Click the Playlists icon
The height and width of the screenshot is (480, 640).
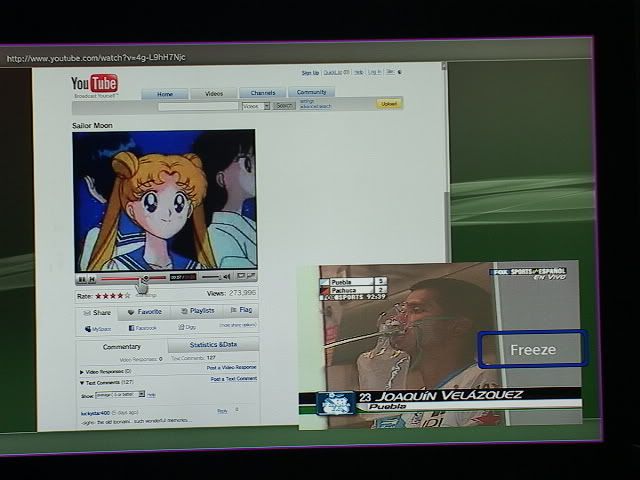184,311
